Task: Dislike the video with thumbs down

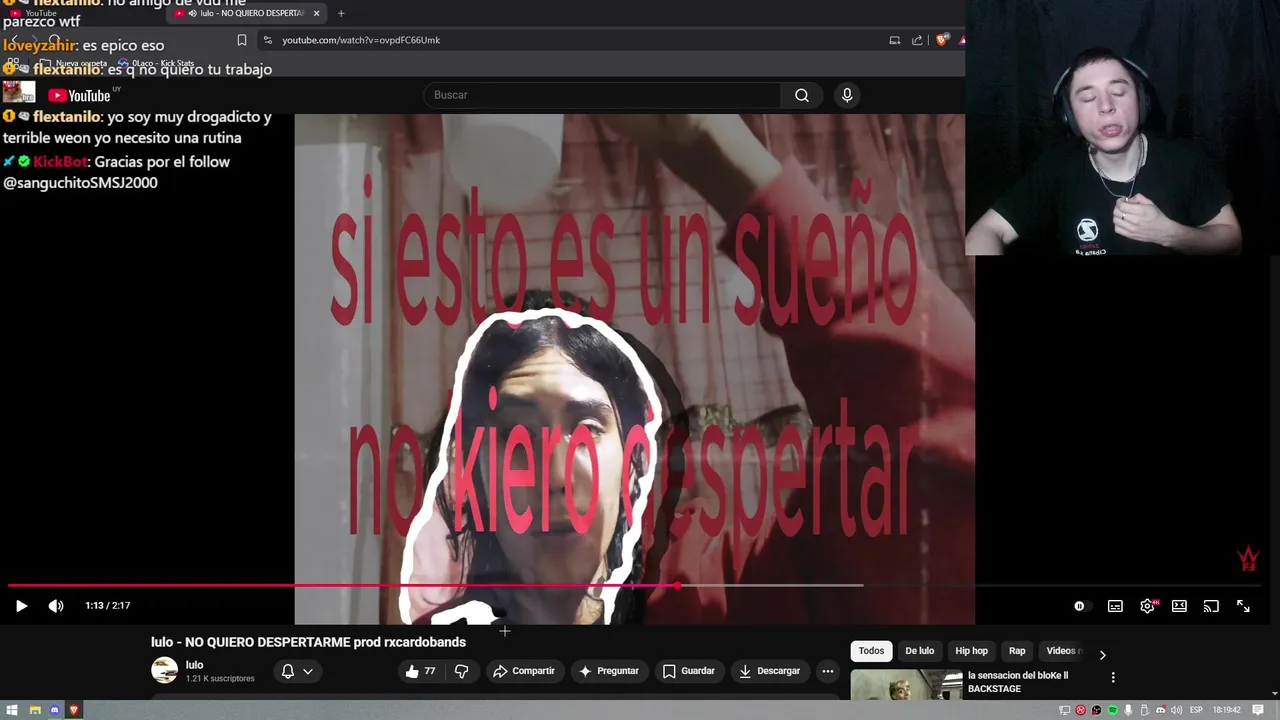Action: 461,671
